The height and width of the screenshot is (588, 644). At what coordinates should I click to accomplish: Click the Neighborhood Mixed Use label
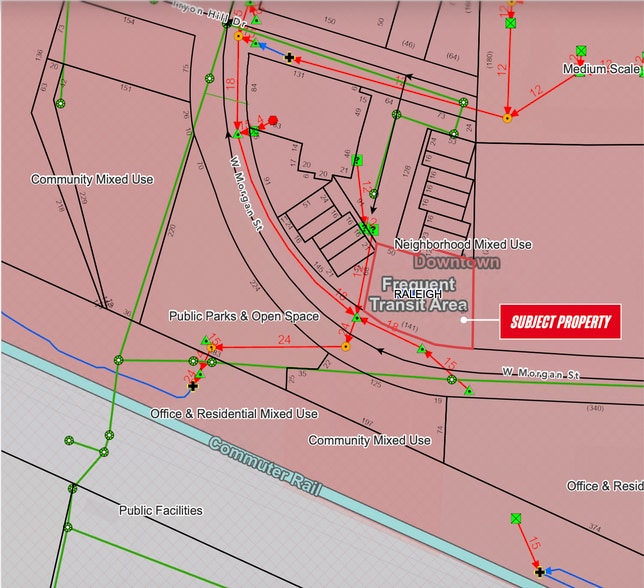click(463, 244)
